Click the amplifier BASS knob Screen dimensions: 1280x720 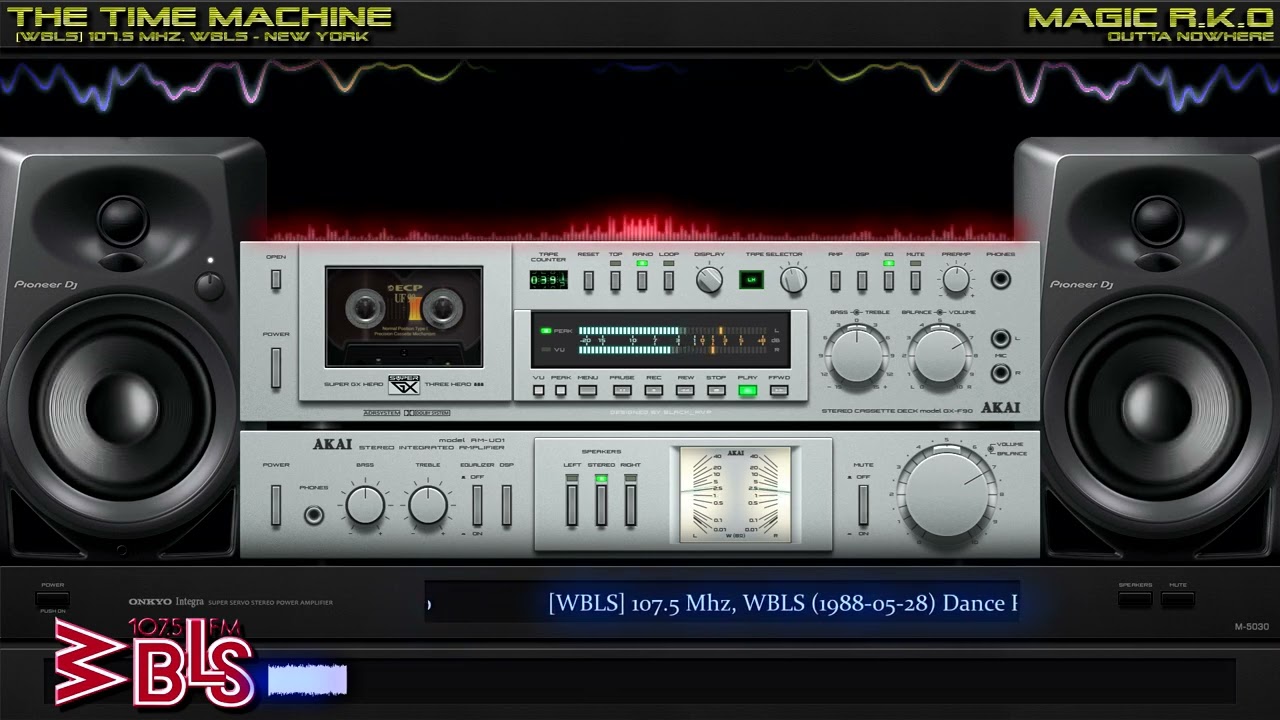(x=365, y=505)
